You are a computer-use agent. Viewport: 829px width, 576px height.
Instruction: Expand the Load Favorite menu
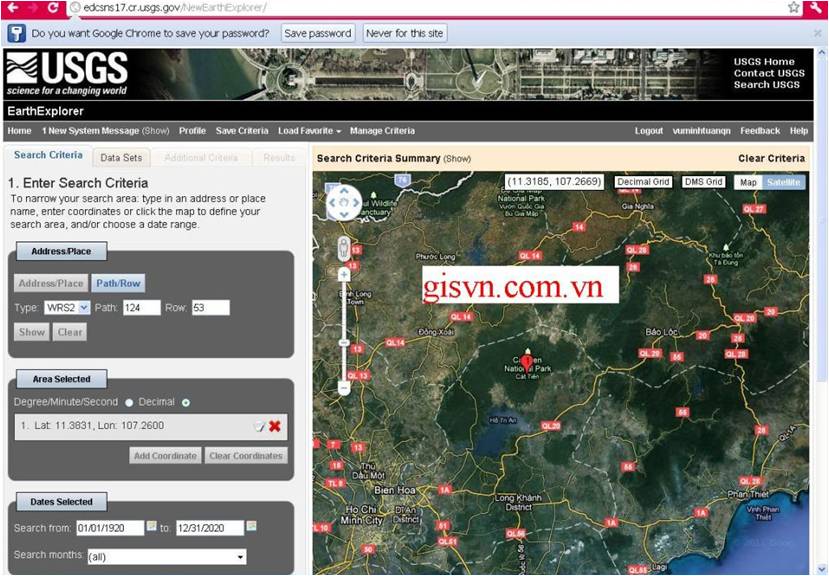tap(309, 131)
